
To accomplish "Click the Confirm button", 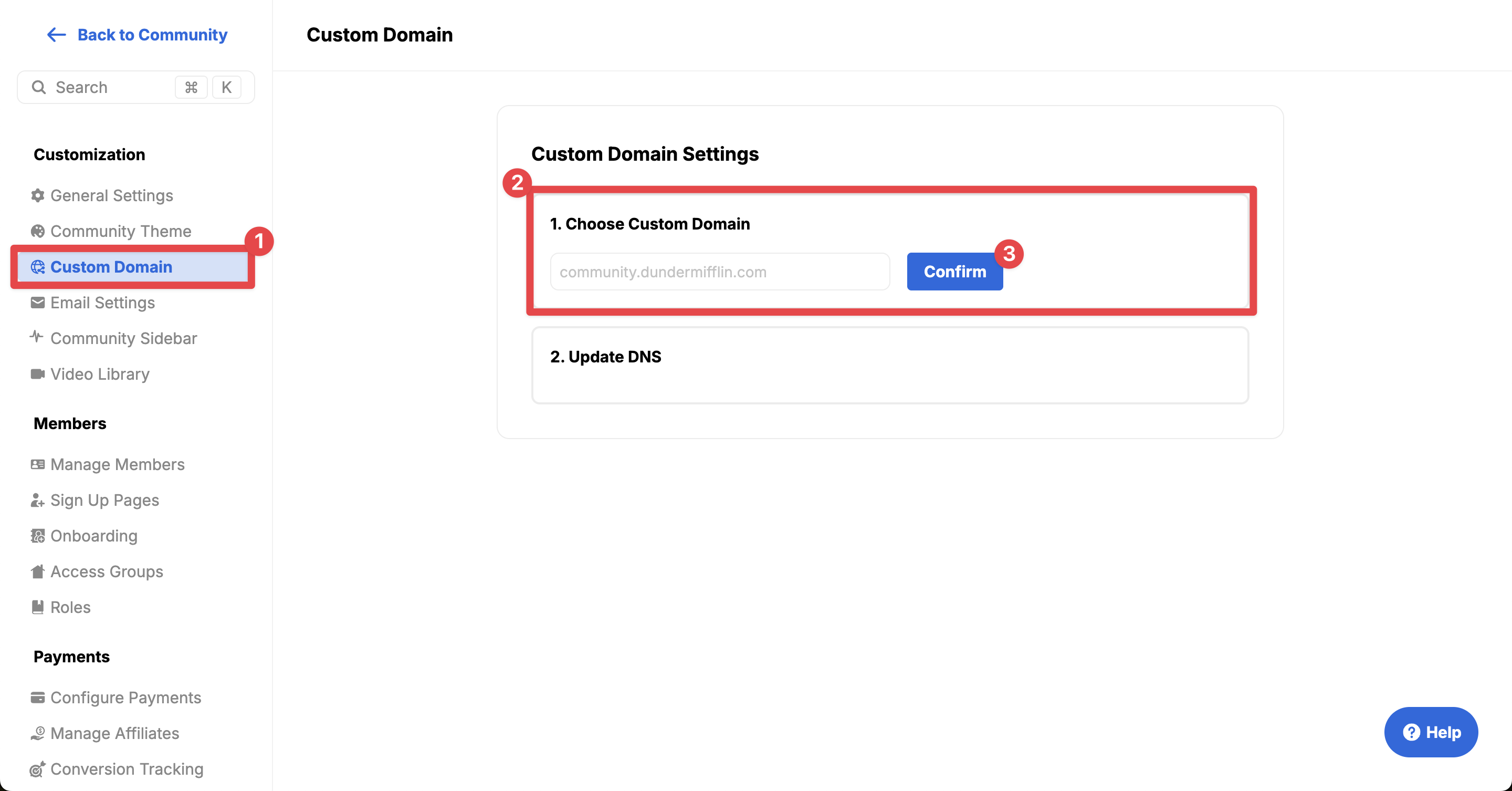I will [x=954, y=272].
